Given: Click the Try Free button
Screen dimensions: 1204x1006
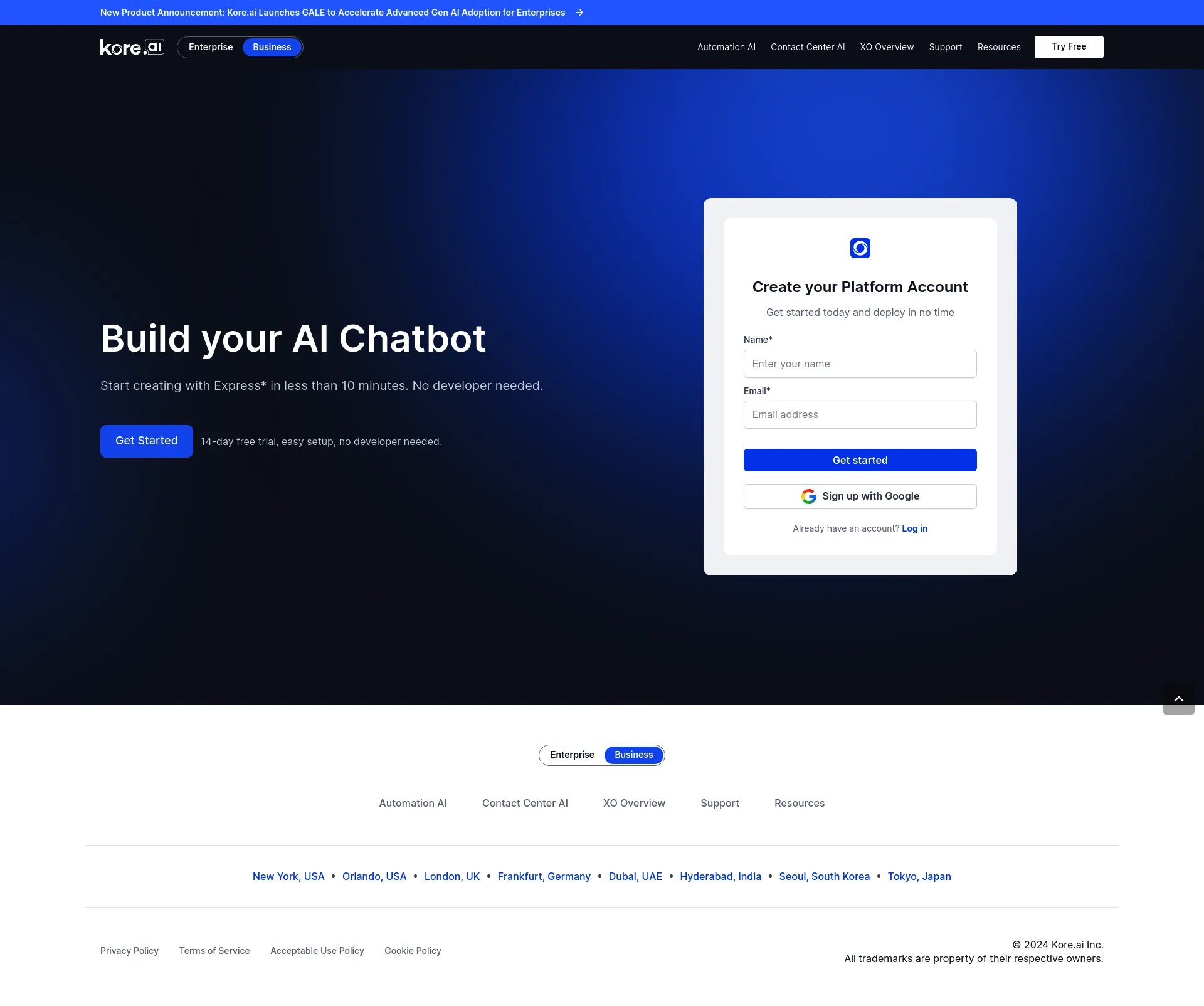Looking at the screenshot, I should (1069, 47).
